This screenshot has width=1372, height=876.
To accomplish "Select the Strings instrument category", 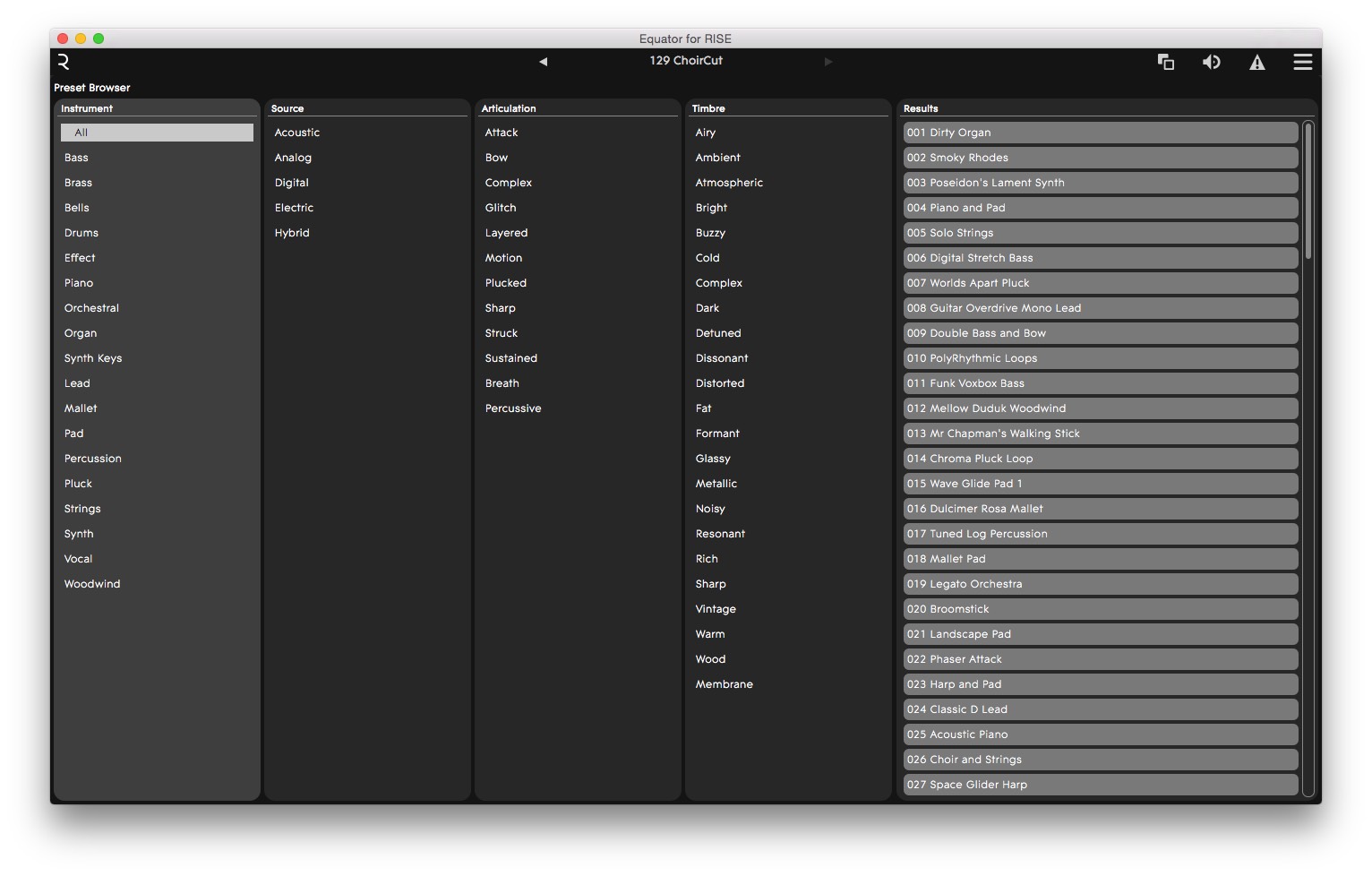I will (x=82, y=509).
